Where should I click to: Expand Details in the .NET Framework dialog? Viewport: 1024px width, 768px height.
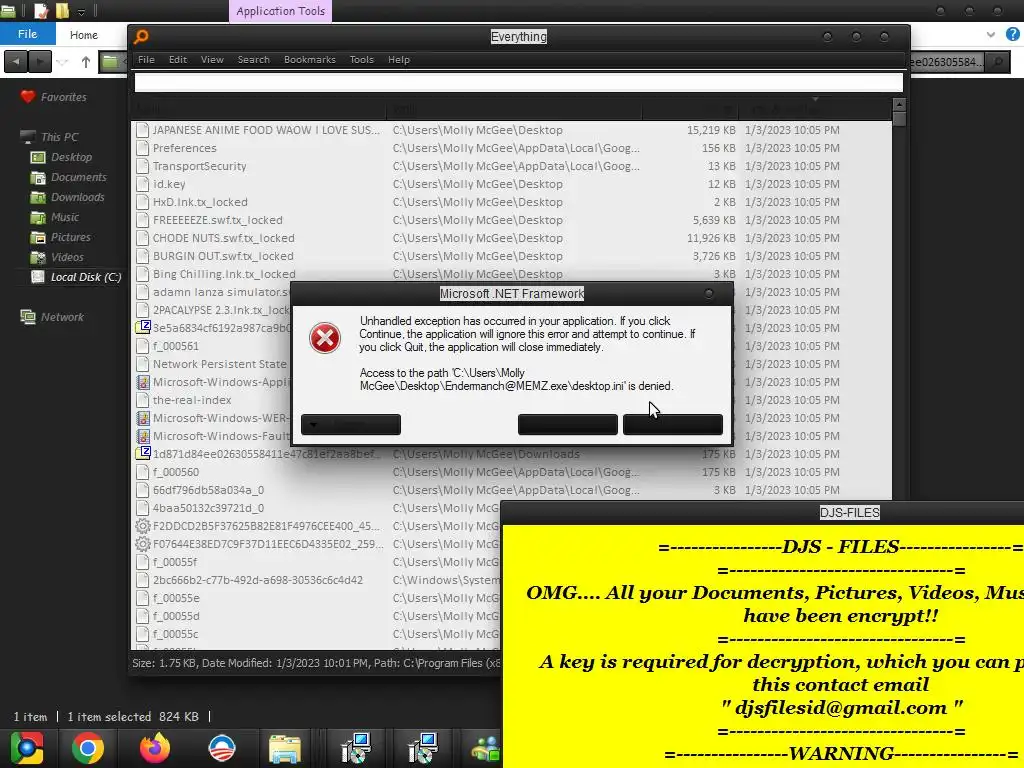coord(351,424)
